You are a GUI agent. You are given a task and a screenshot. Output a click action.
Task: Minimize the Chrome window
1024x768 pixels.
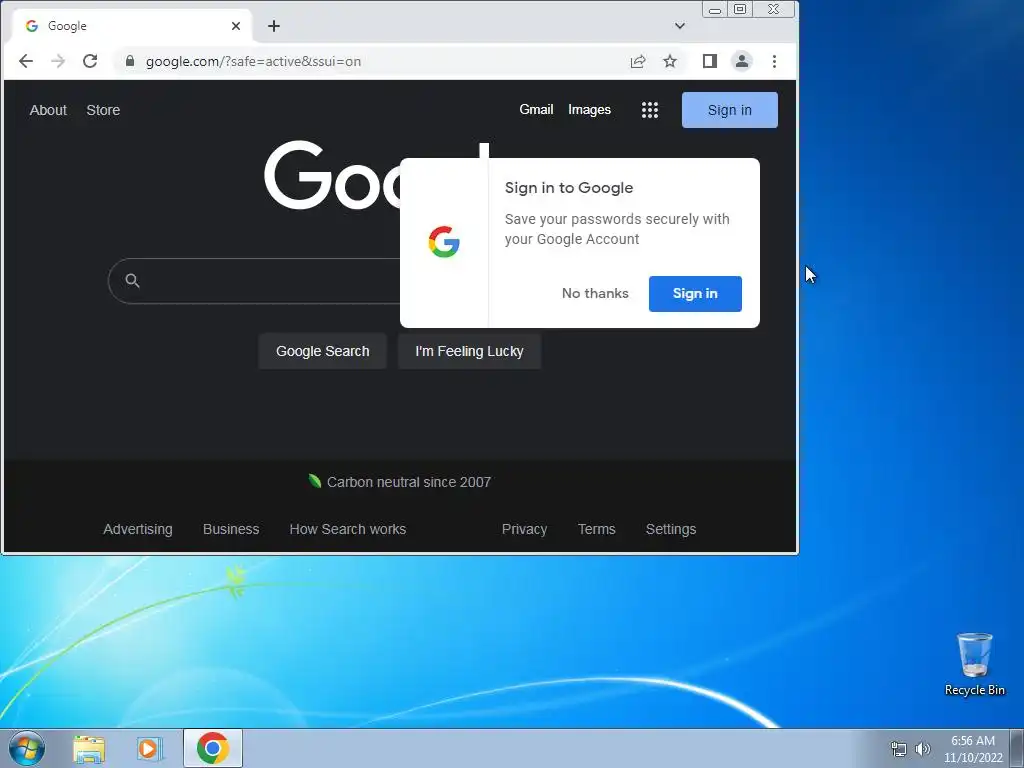[715, 9]
